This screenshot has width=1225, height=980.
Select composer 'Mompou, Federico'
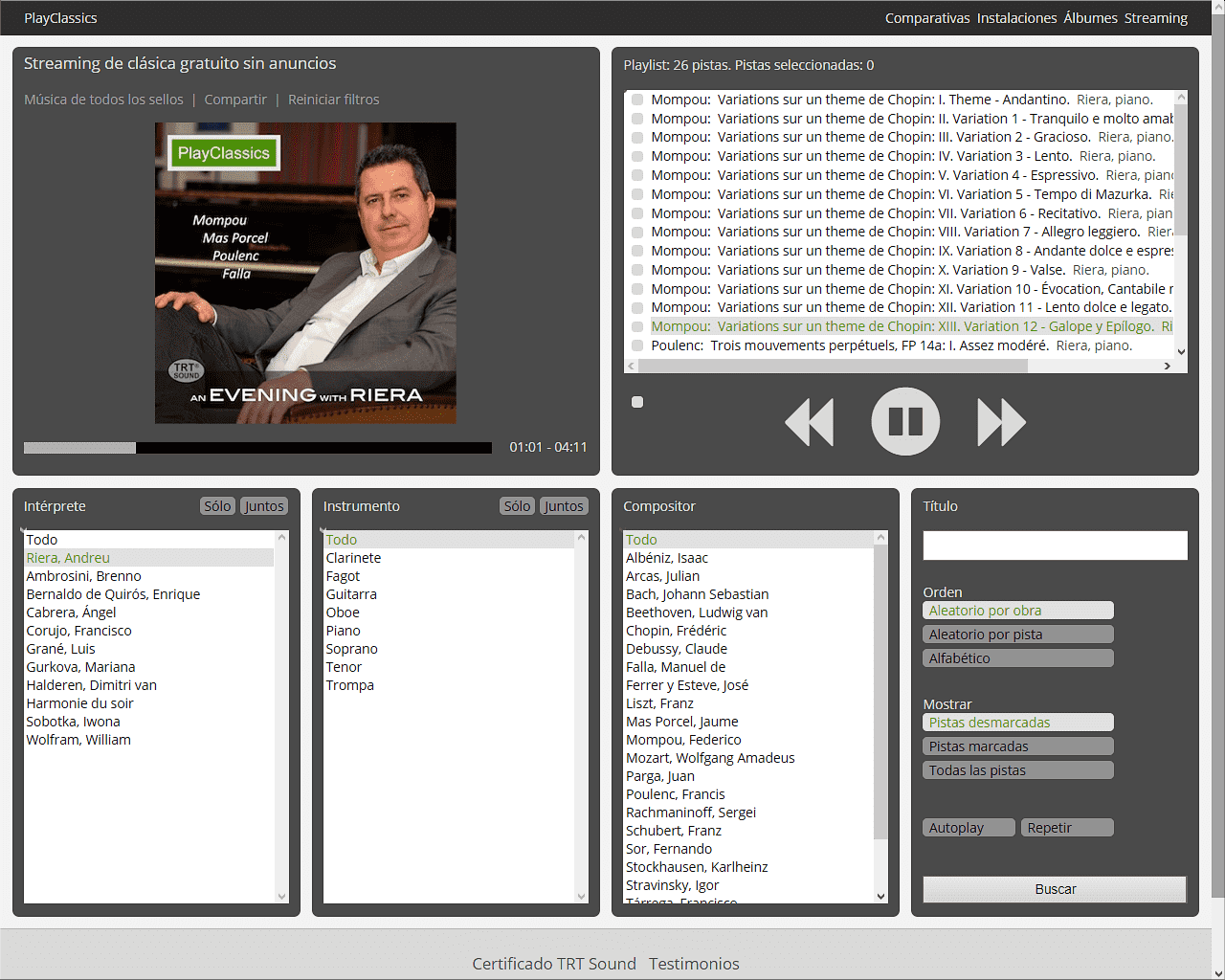[748, 740]
